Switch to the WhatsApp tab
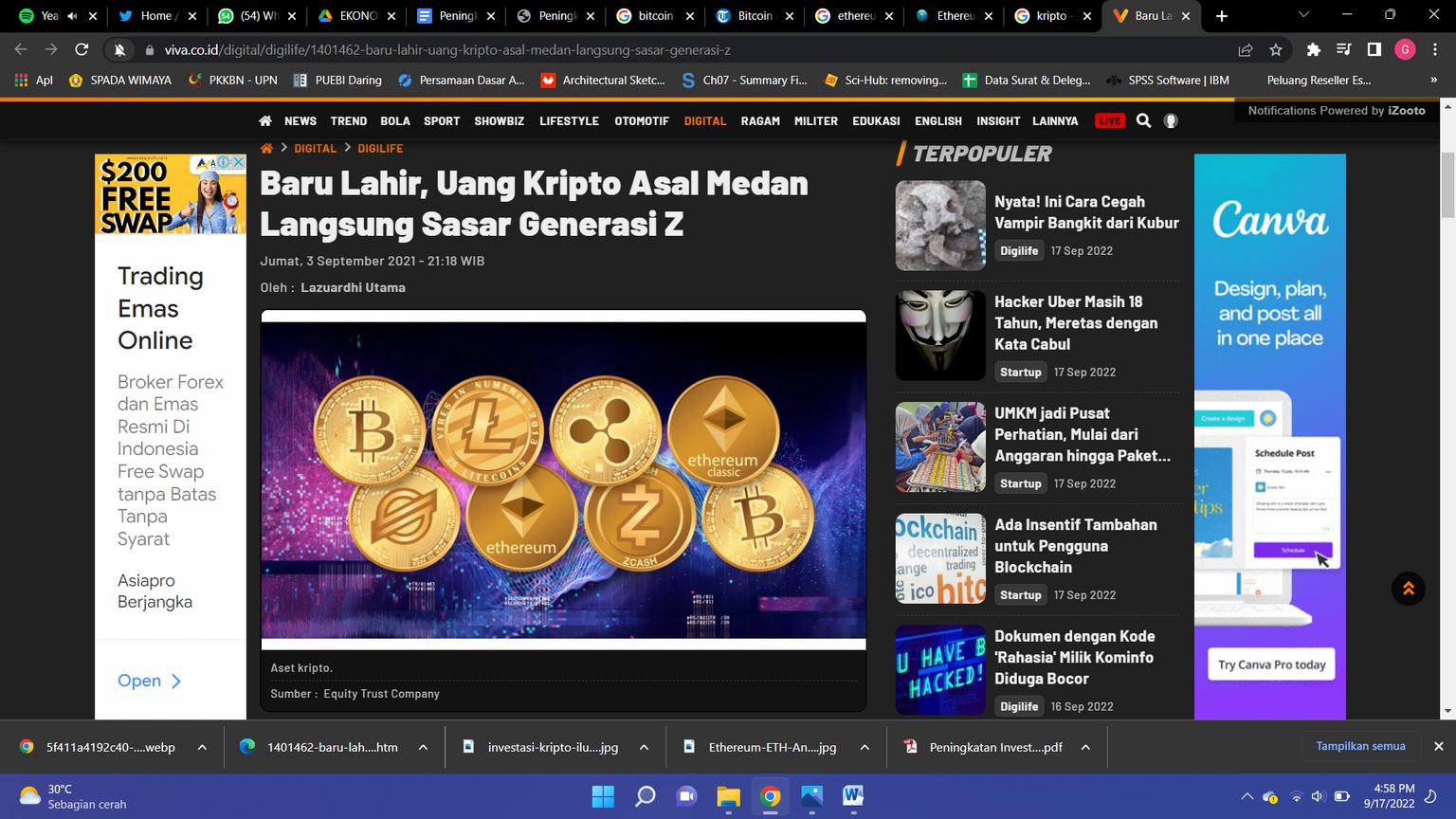The width and height of the screenshot is (1456, 819). 257,16
